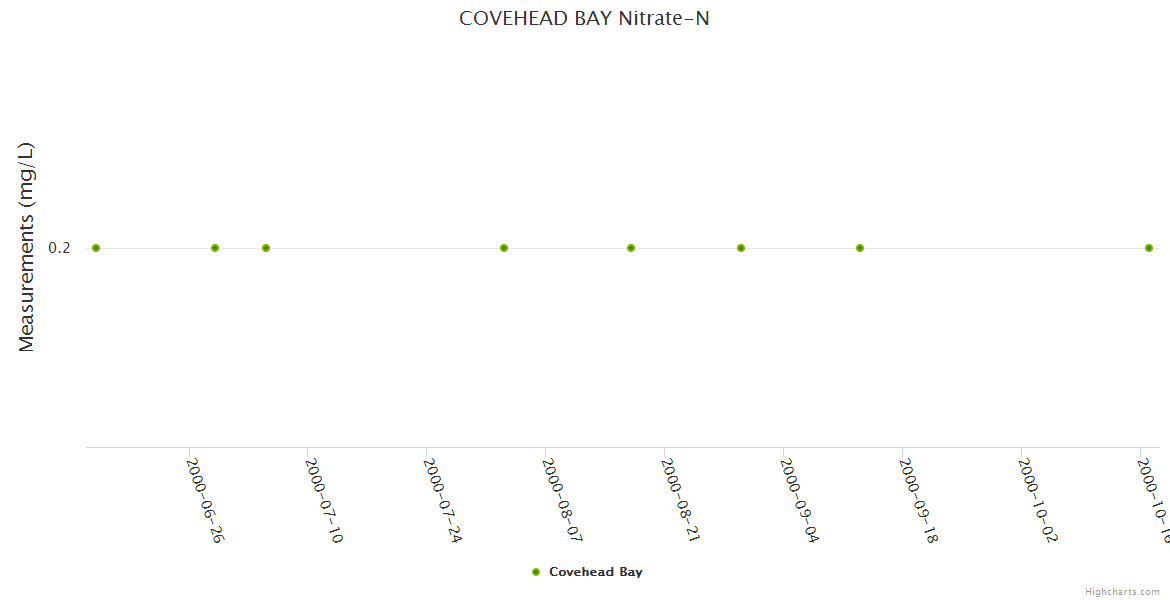Click the data point just before the 2000-08-21 tick
The height and width of the screenshot is (600, 1170).
631,248
